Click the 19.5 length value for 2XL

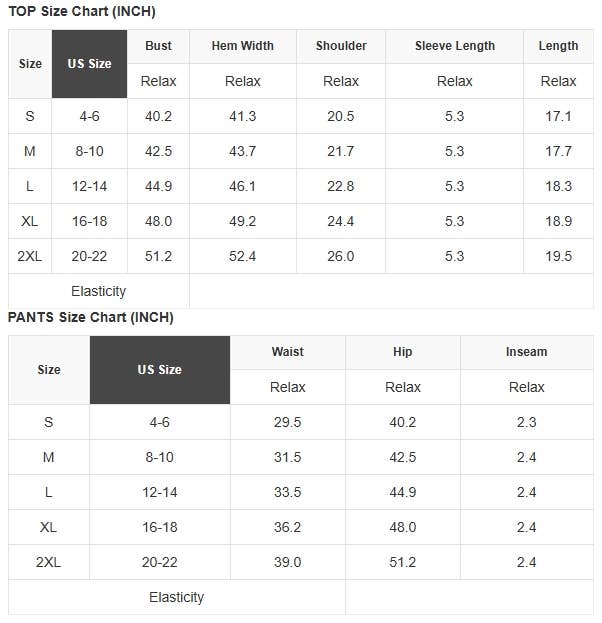click(x=558, y=256)
